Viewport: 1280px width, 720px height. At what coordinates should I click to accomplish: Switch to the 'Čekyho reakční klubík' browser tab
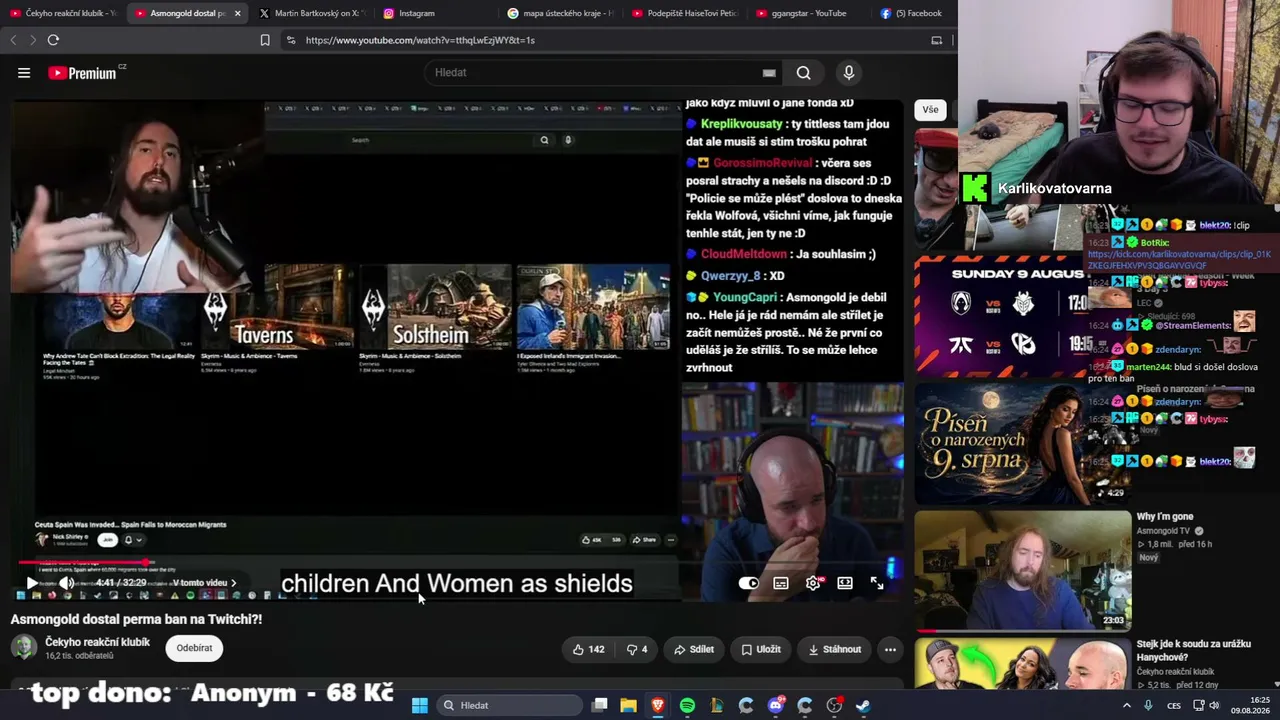click(x=63, y=13)
